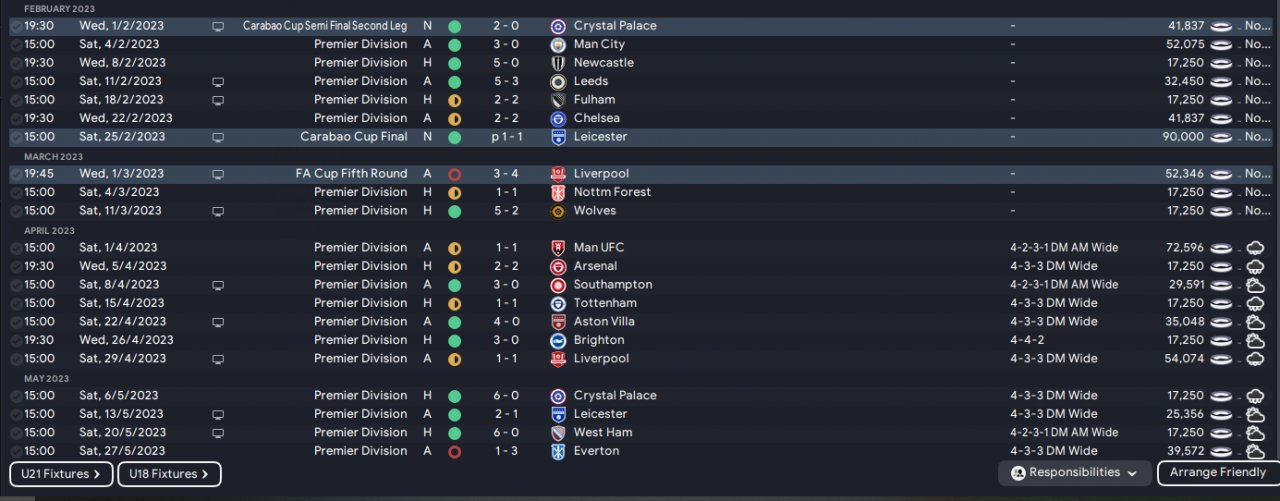This screenshot has height=501, width=1280.
Task: Toggle checkmark for Crystal Palace 1/2/2023 fixture
Action: [x=15, y=27]
